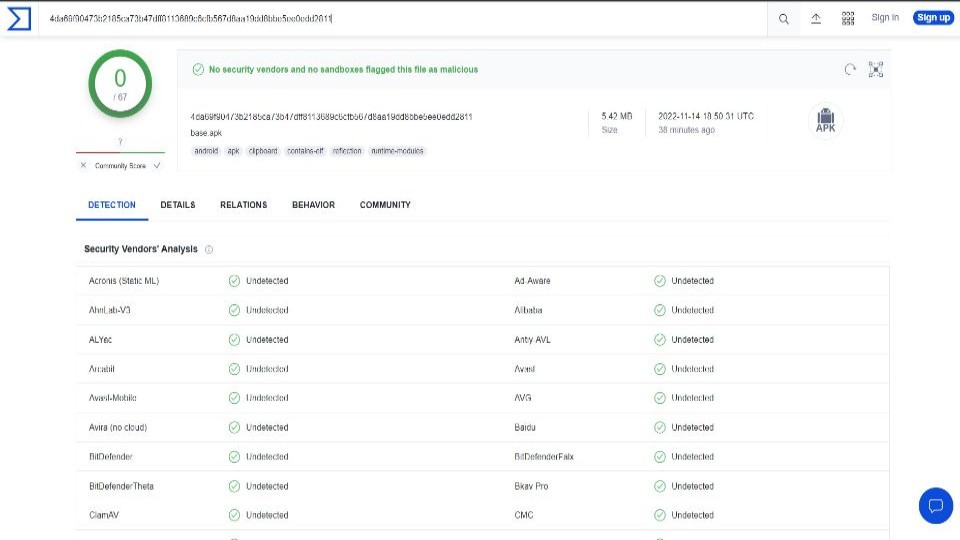The image size is (960, 540).
Task: Click the Bkav Pro vendor name
Action: 531,486
